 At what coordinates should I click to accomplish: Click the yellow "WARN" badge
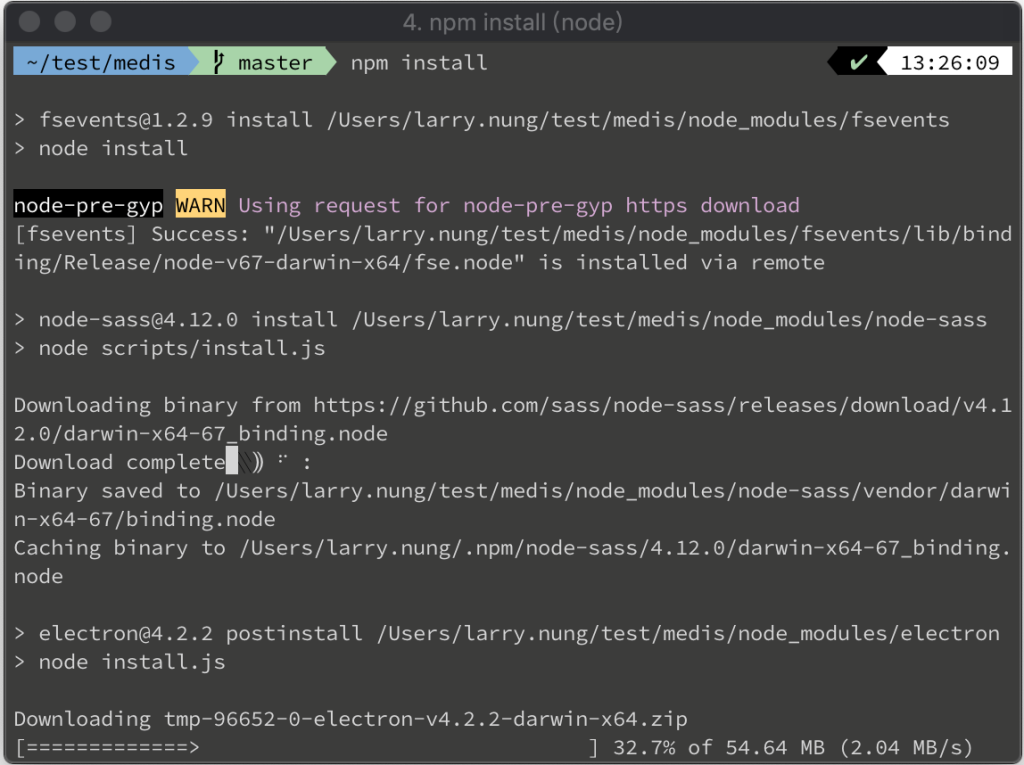200,205
